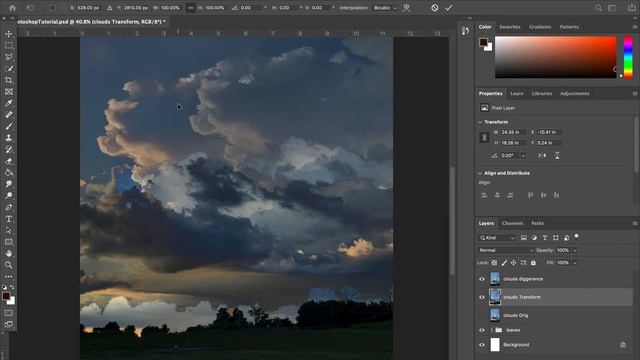Switch to the Paths tab

538,223
